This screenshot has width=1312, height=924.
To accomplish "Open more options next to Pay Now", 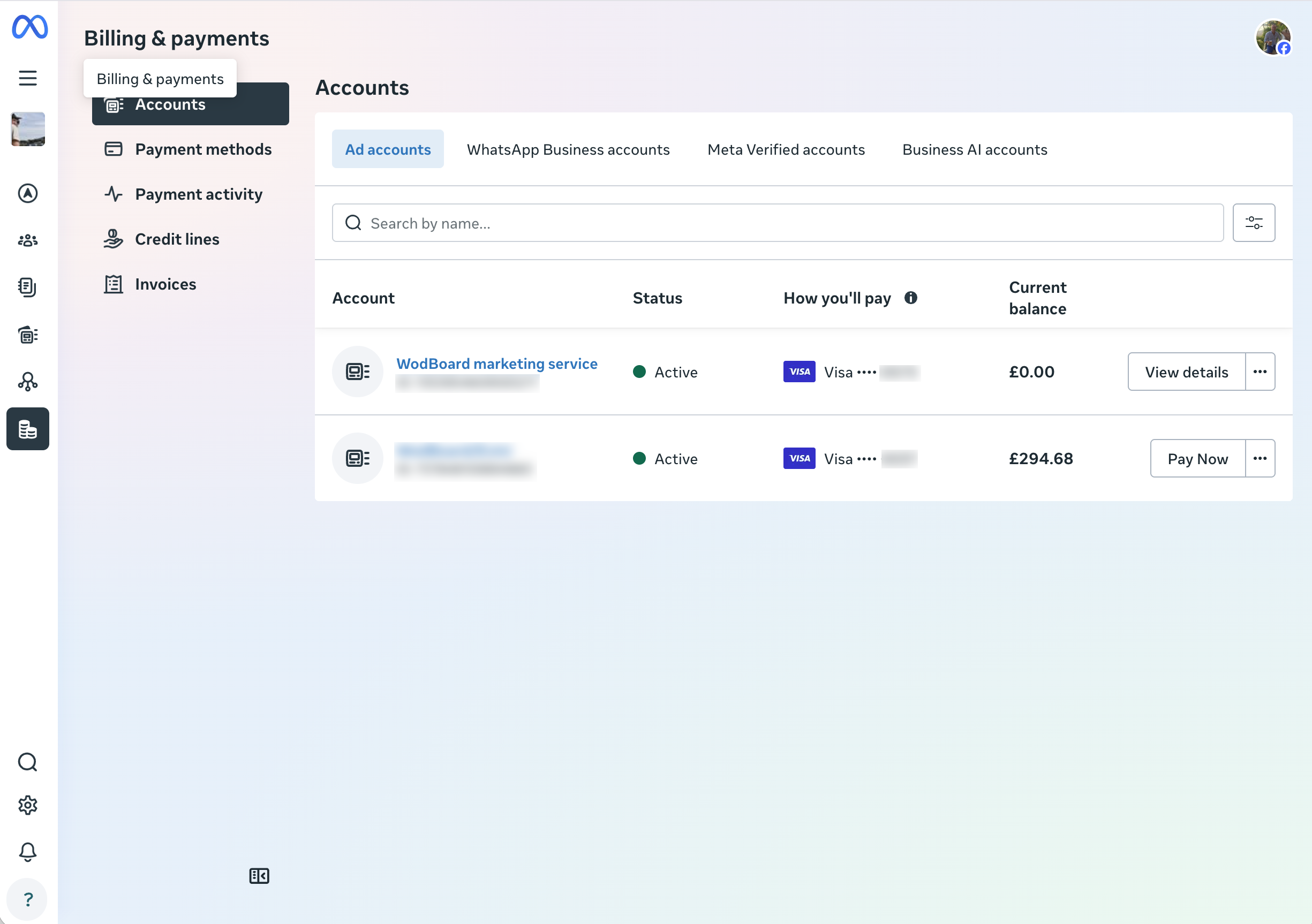I will pos(1260,459).
